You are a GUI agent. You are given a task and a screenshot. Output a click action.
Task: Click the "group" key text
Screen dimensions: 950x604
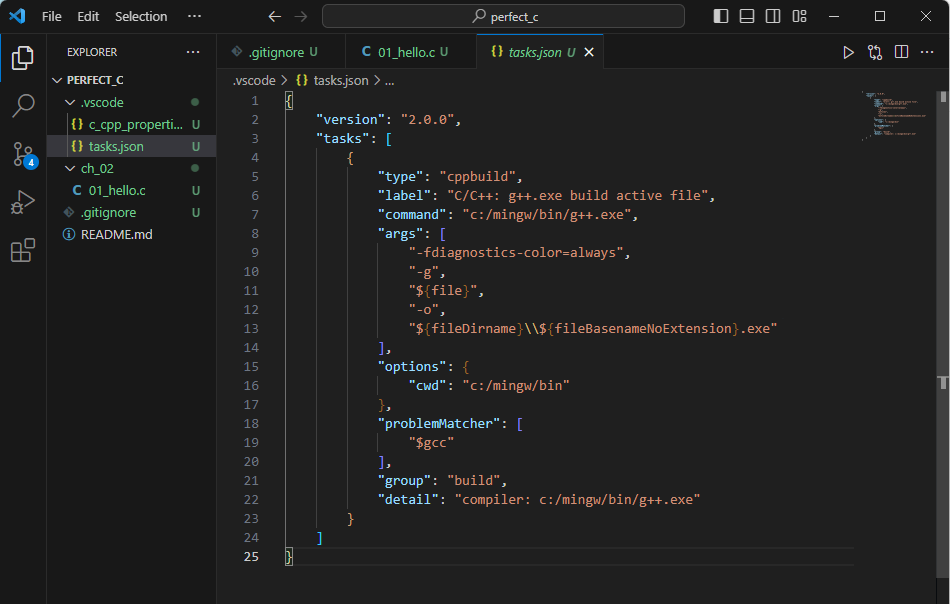click(404, 480)
